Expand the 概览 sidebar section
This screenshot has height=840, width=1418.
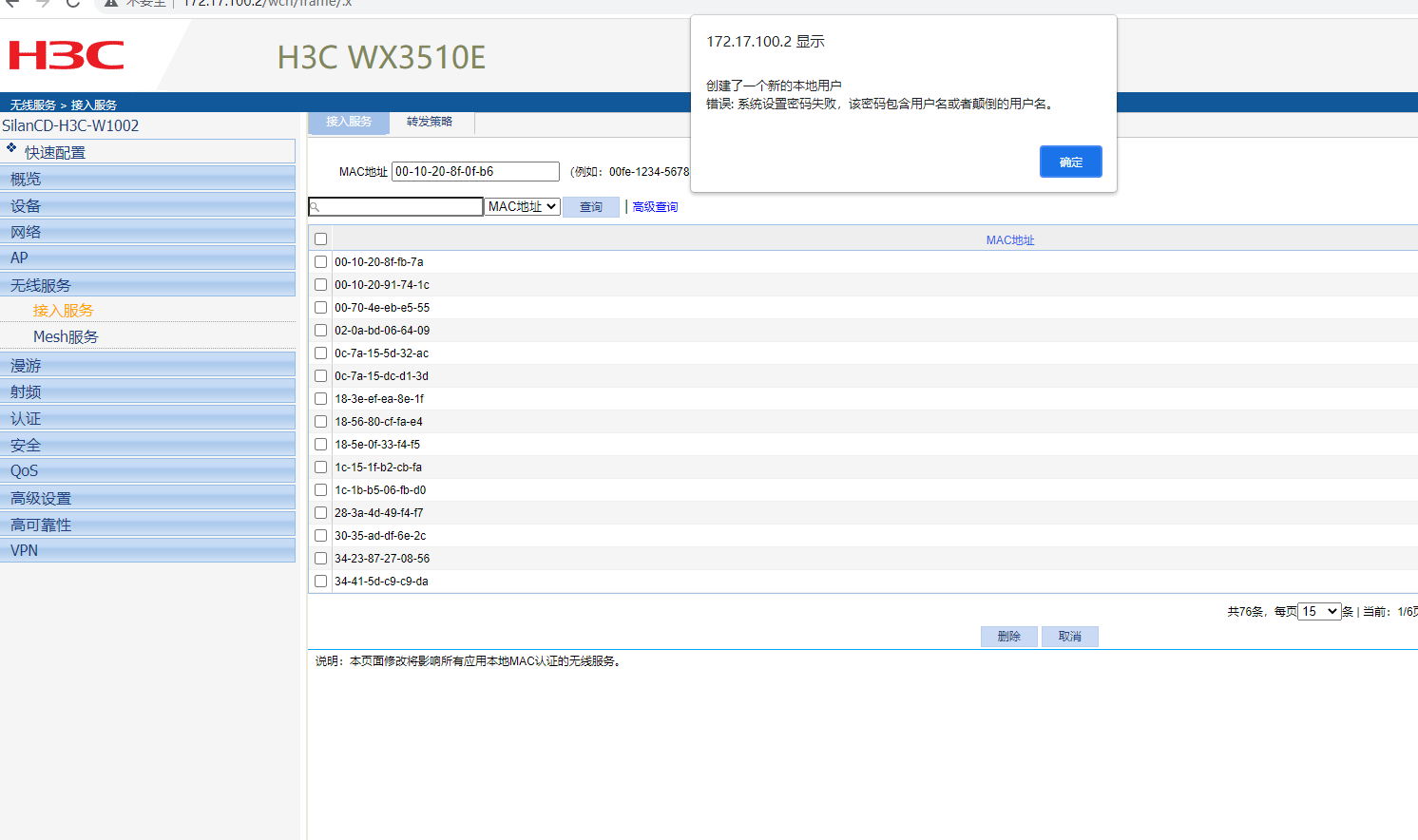tap(147, 179)
